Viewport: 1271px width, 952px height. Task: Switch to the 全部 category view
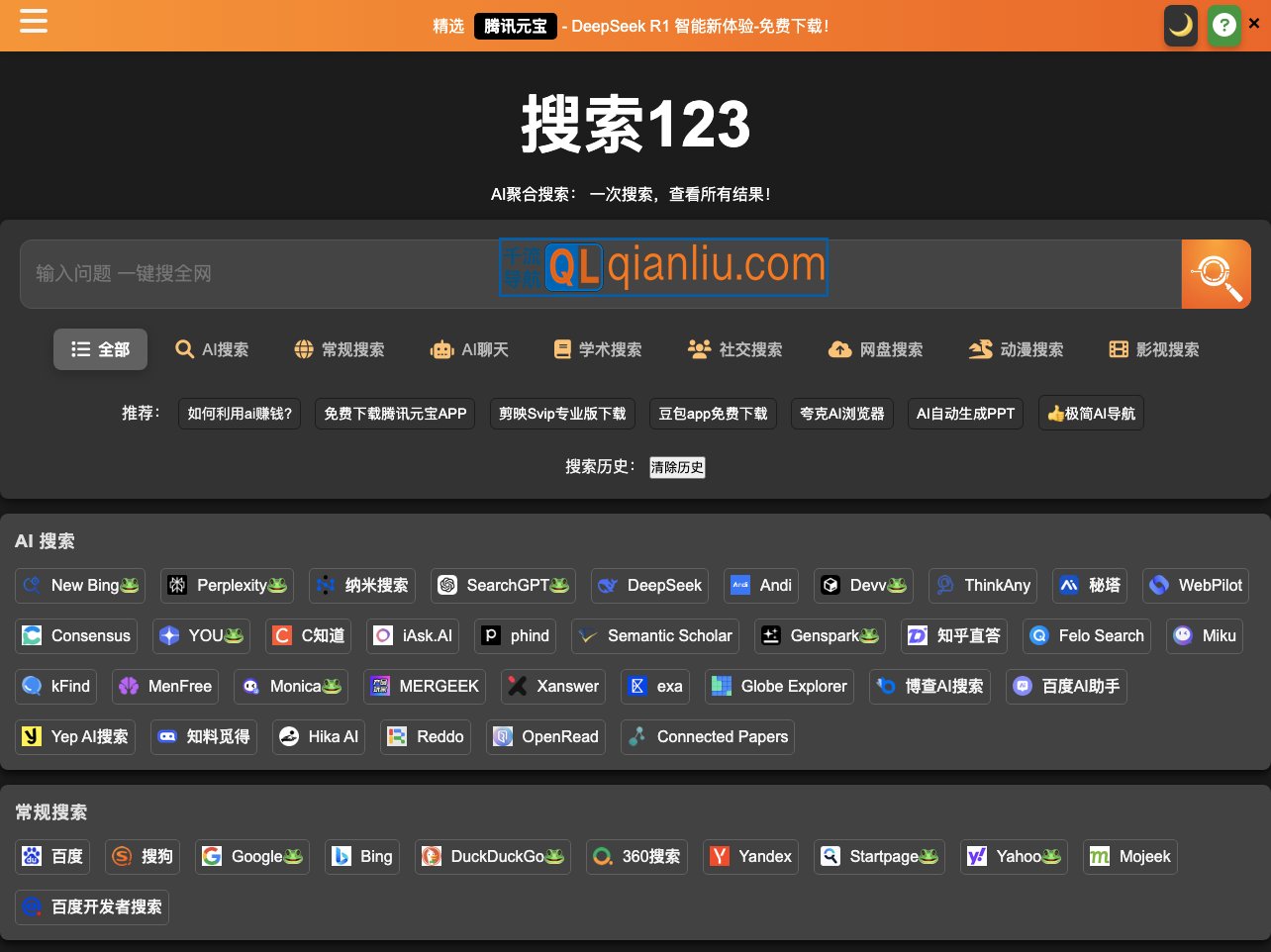(100, 348)
